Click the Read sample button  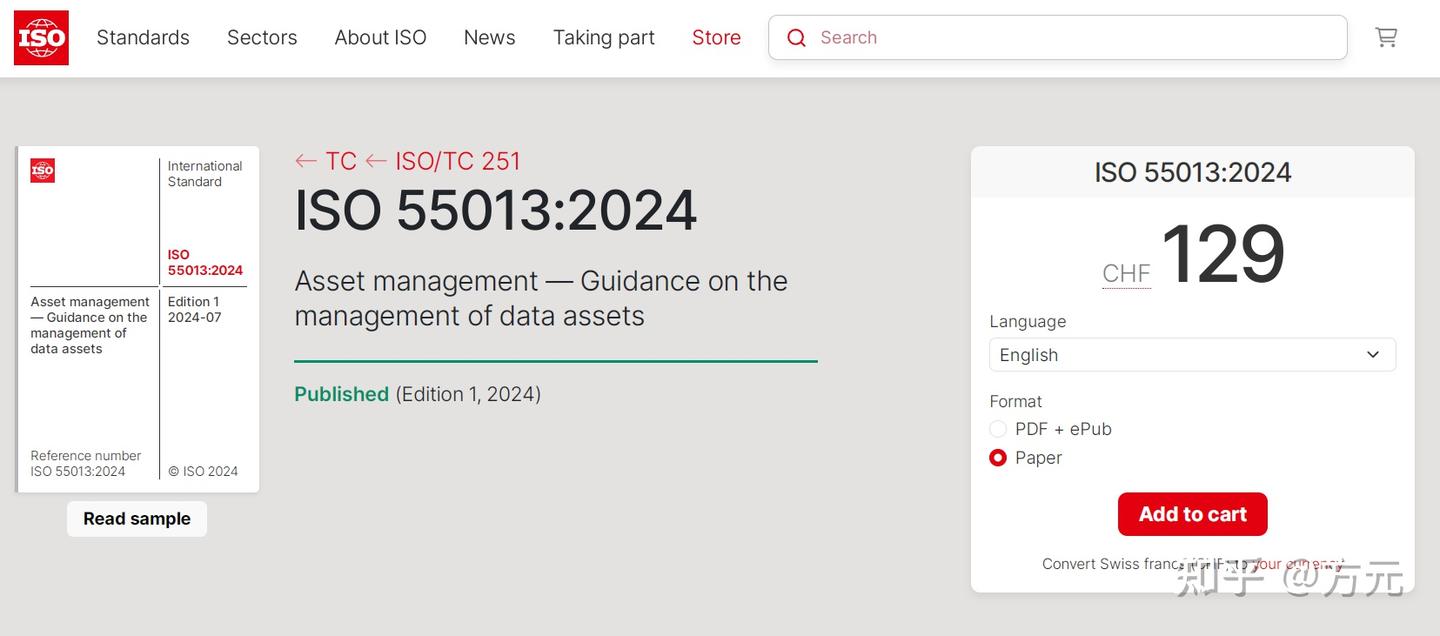click(137, 518)
